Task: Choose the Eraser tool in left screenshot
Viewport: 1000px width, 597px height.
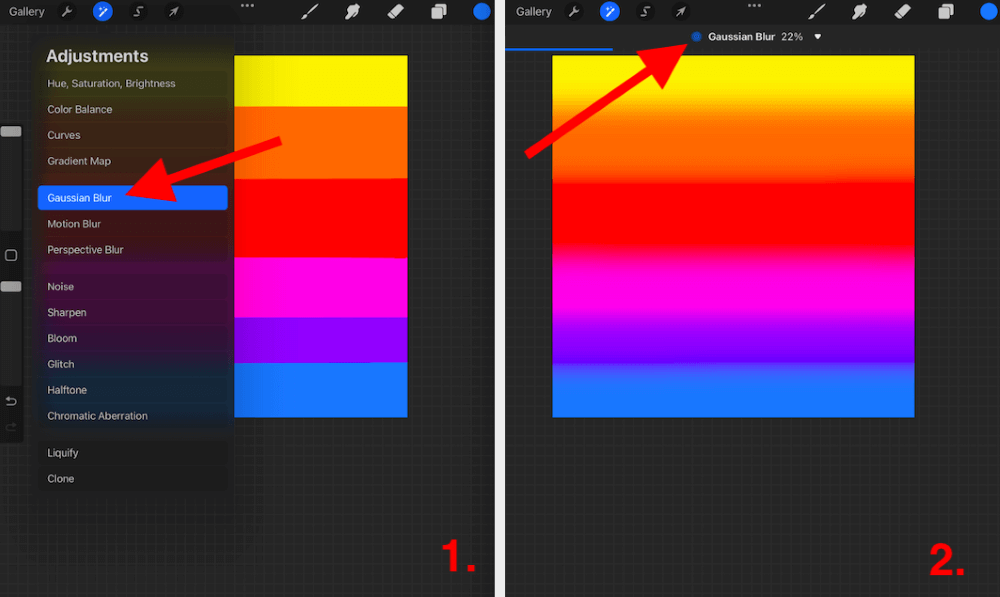Action: 395,11
